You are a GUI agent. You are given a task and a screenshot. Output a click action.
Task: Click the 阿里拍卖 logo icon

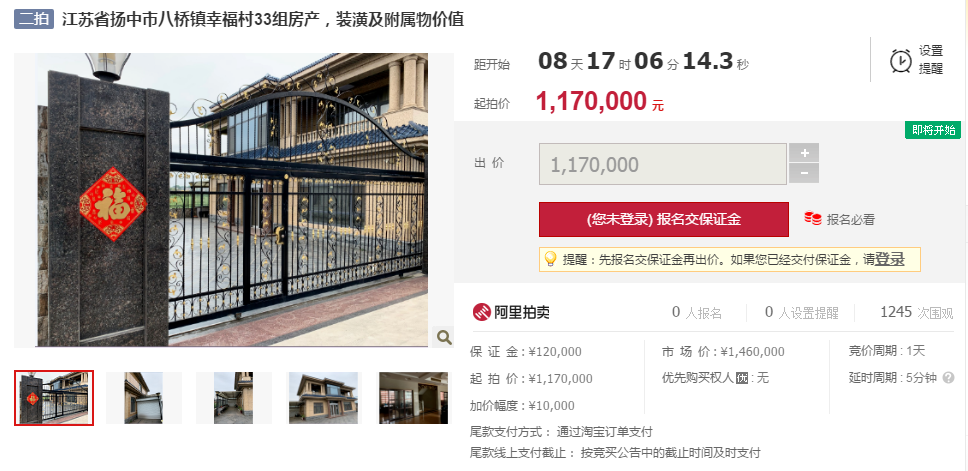tap(482, 312)
